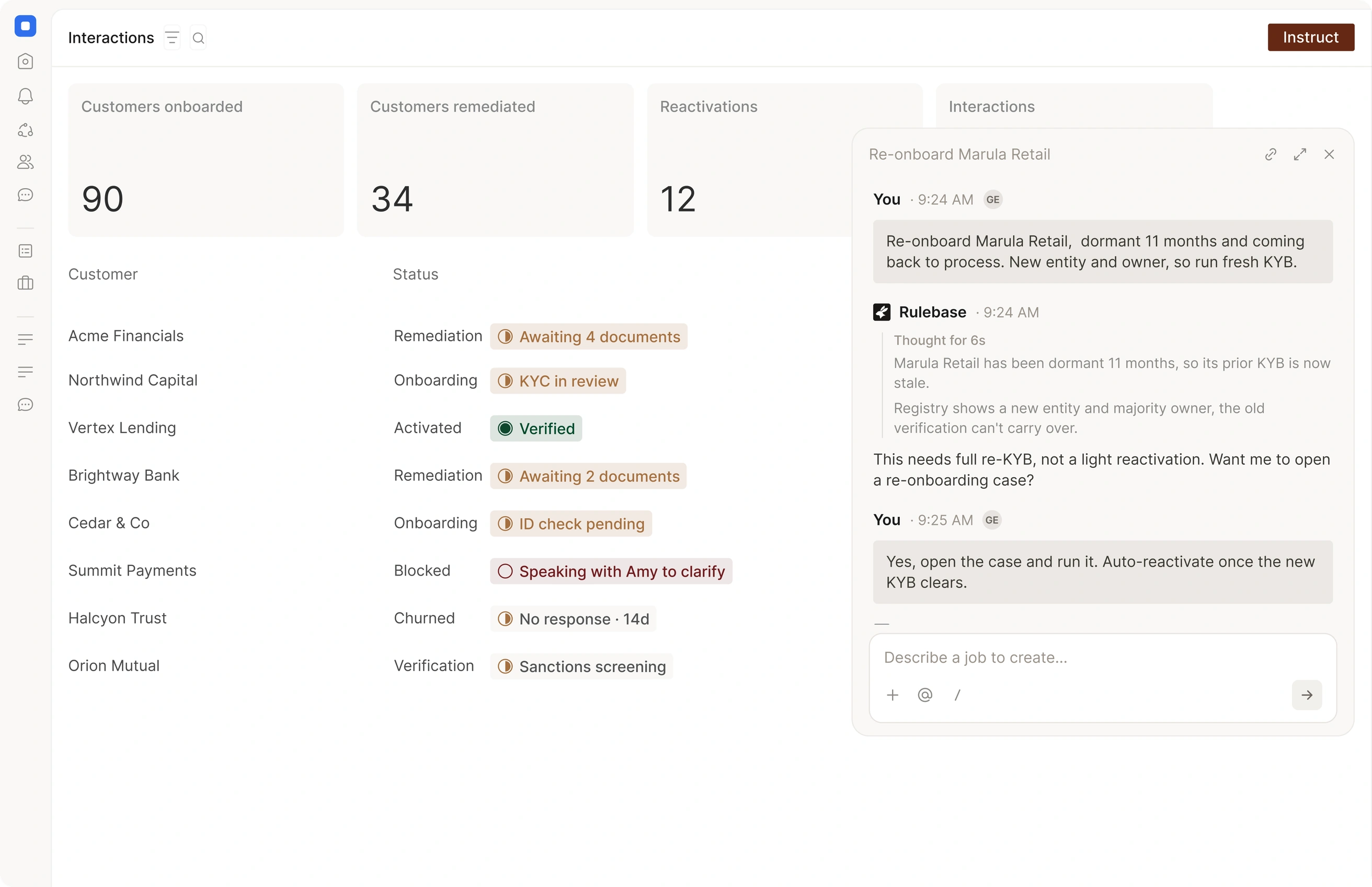This screenshot has width=1372, height=887.
Task: Open the workflow cycle icon in sidebar
Action: point(25,130)
